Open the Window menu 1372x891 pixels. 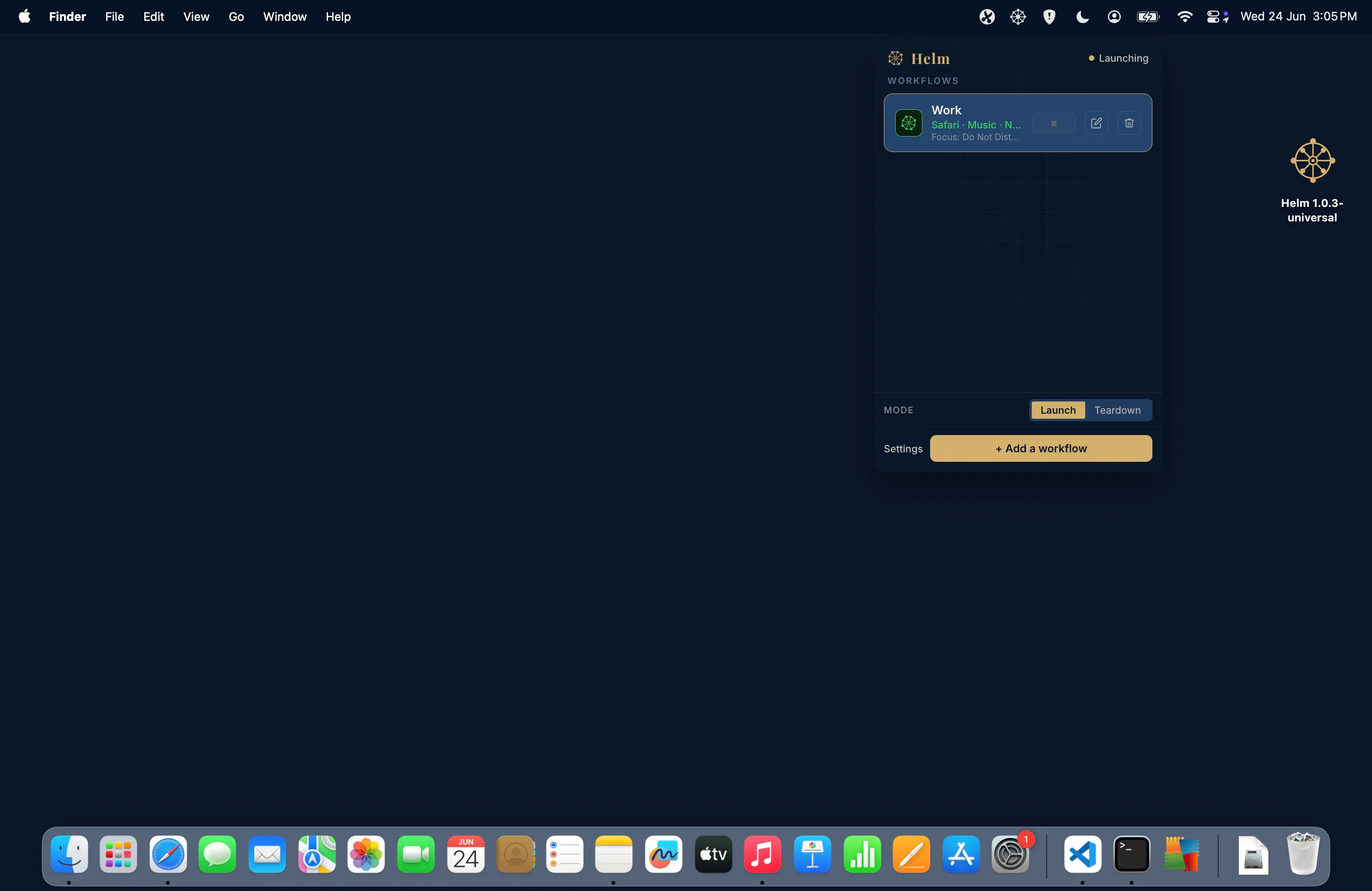click(x=285, y=17)
